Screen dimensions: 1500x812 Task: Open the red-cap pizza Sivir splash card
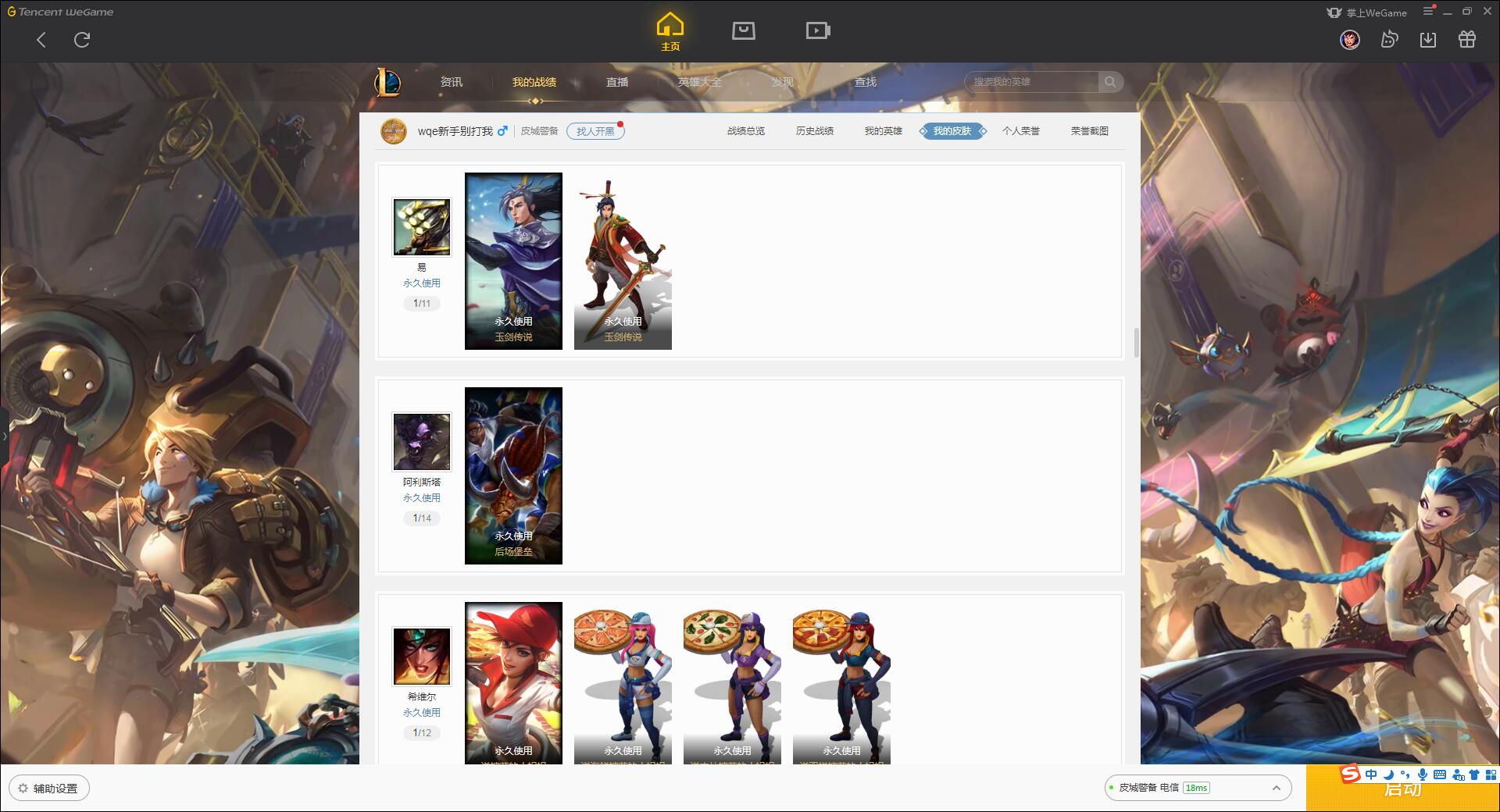[x=513, y=683]
